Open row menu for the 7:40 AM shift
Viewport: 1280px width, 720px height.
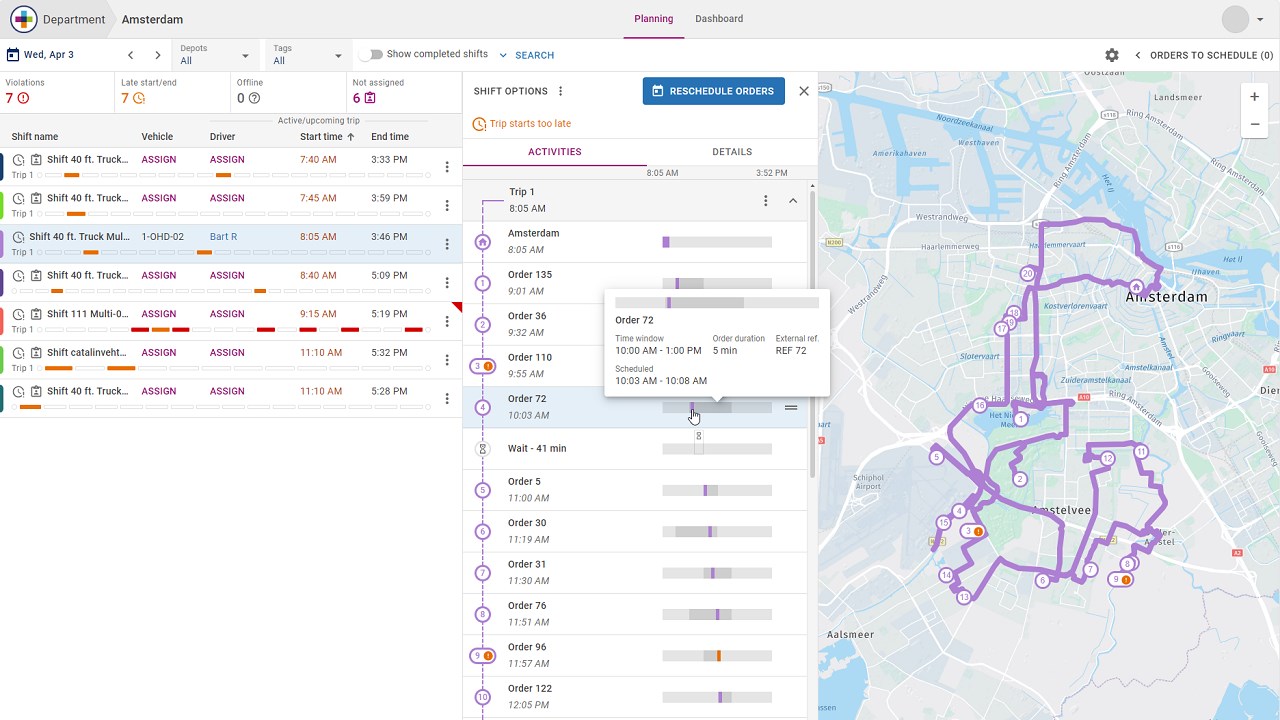(447, 167)
